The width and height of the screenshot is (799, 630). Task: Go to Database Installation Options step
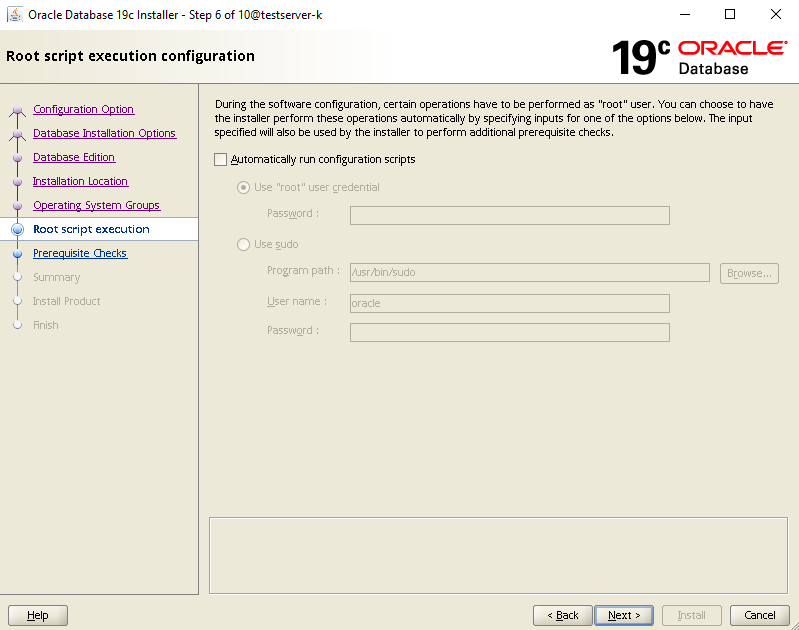(x=104, y=133)
